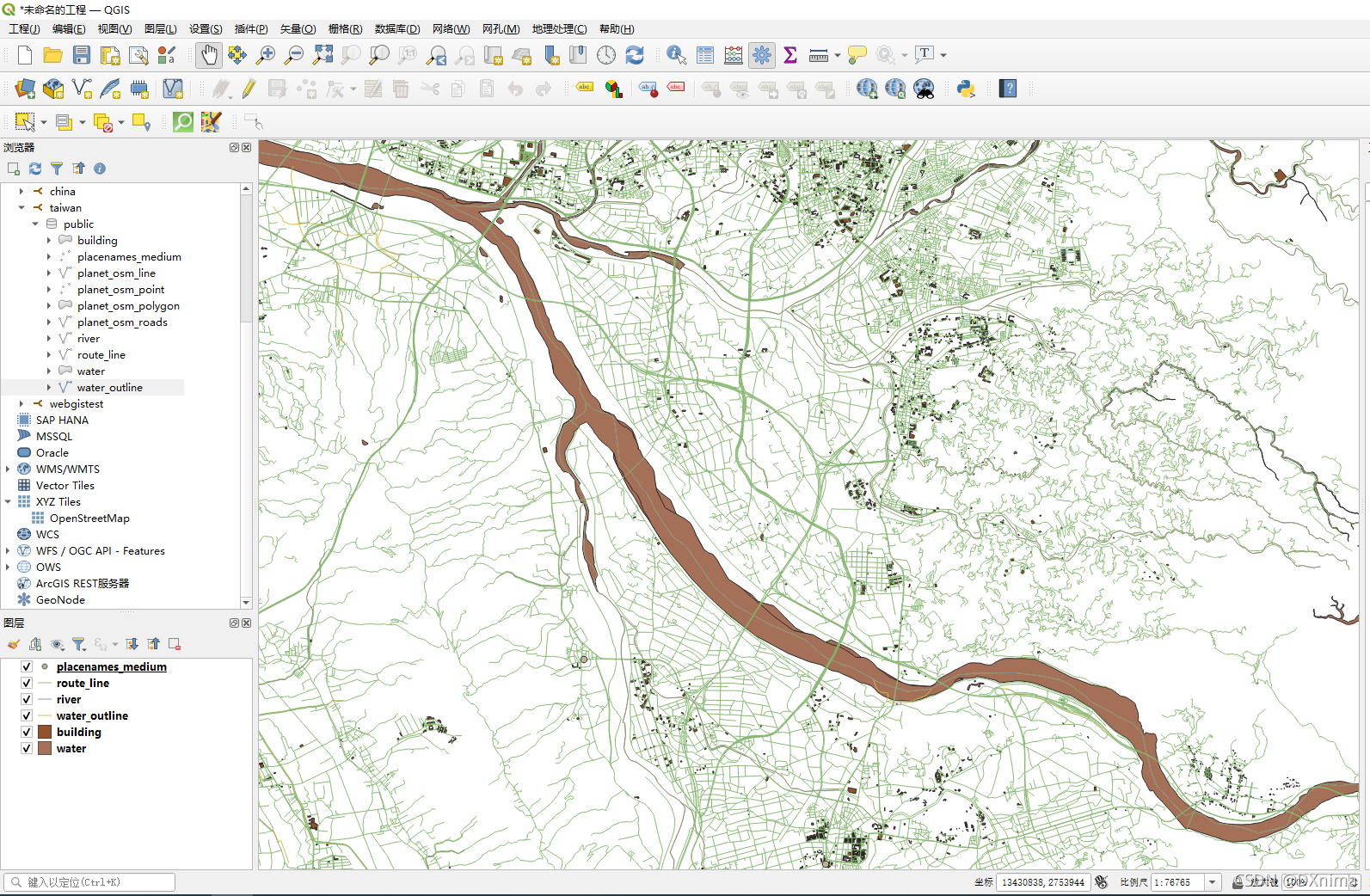Click the Zoom Out magnifier tool
The height and width of the screenshot is (896, 1370).
[294, 55]
